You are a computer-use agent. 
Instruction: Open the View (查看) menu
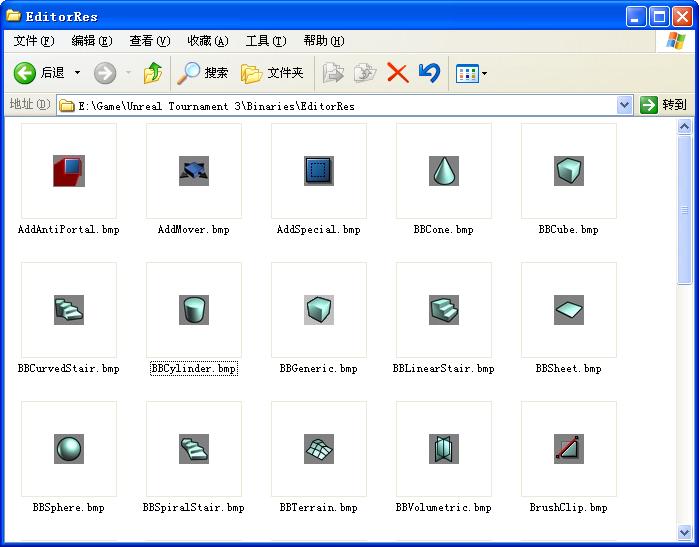click(x=150, y=41)
